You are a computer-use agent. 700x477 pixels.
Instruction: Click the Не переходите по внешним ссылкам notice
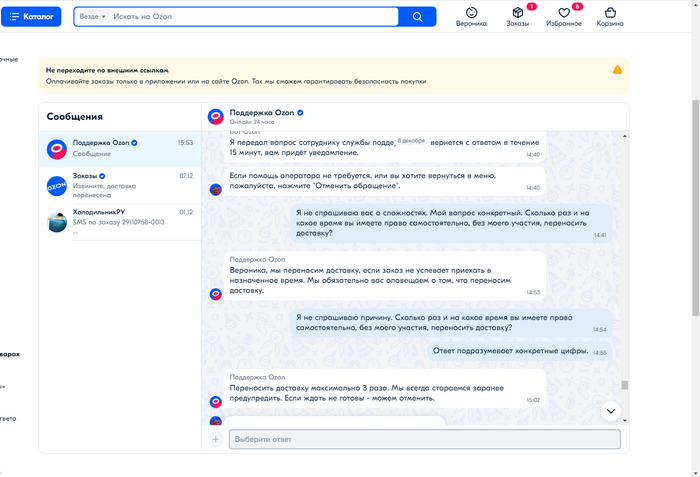[x=333, y=76]
